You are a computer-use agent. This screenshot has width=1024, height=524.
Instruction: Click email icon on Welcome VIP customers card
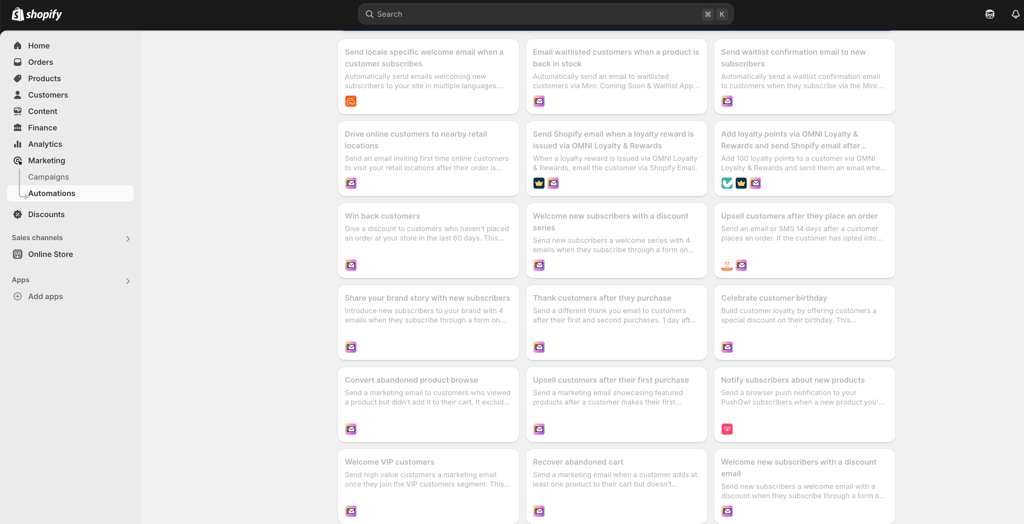tap(351, 511)
